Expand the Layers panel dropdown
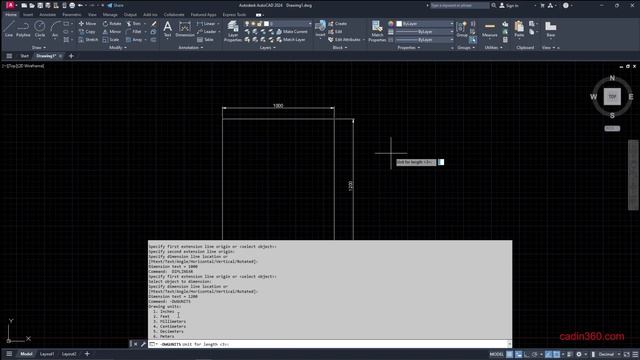 coord(268,48)
